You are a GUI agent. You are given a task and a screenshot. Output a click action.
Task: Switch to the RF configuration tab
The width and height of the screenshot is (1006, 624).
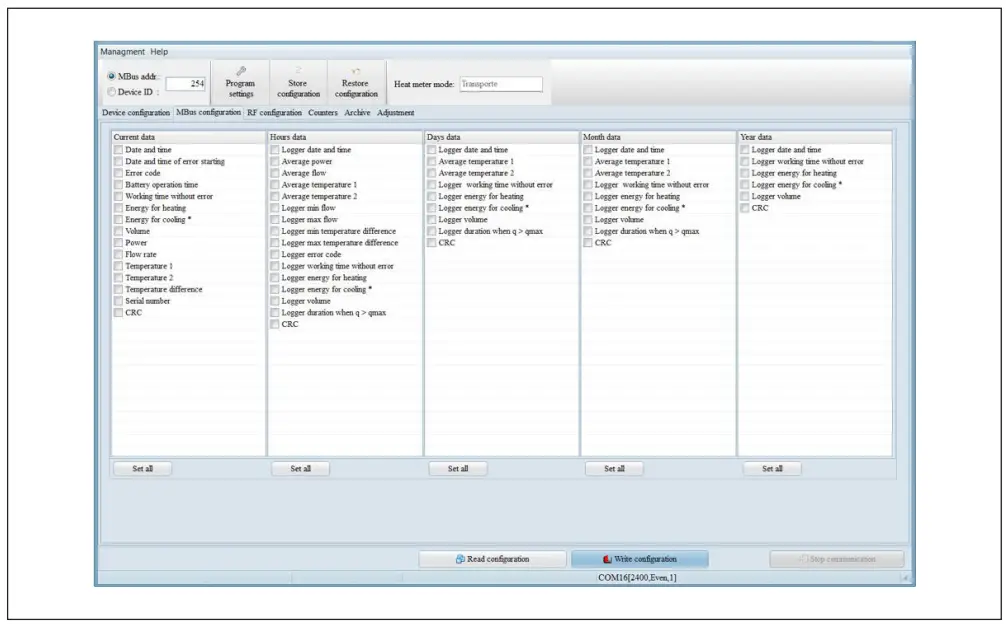pyautogui.click(x=274, y=113)
